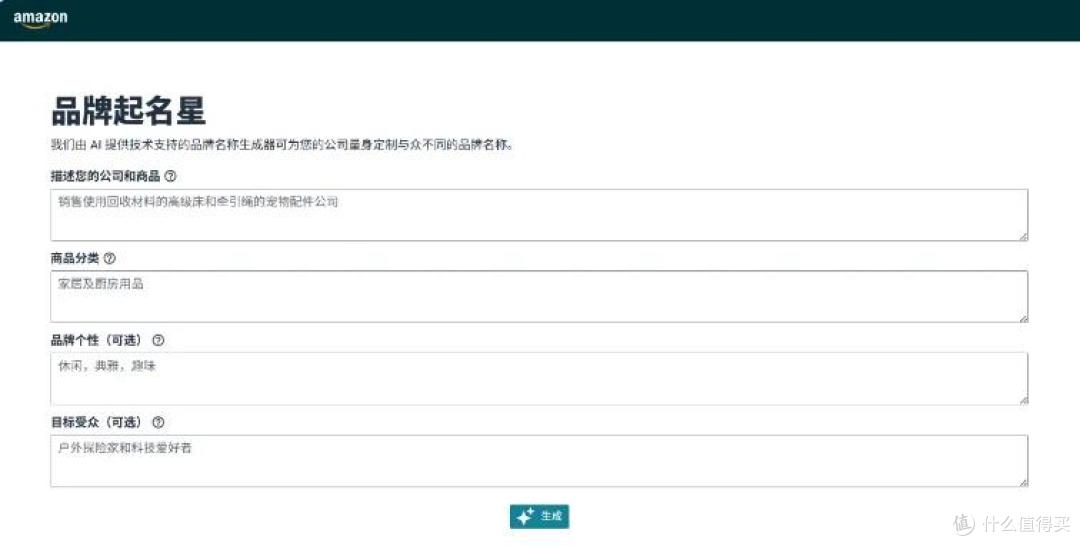The image size is (1080, 546).
Task: Focus the 目标受众 text area
Action: coord(539,461)
